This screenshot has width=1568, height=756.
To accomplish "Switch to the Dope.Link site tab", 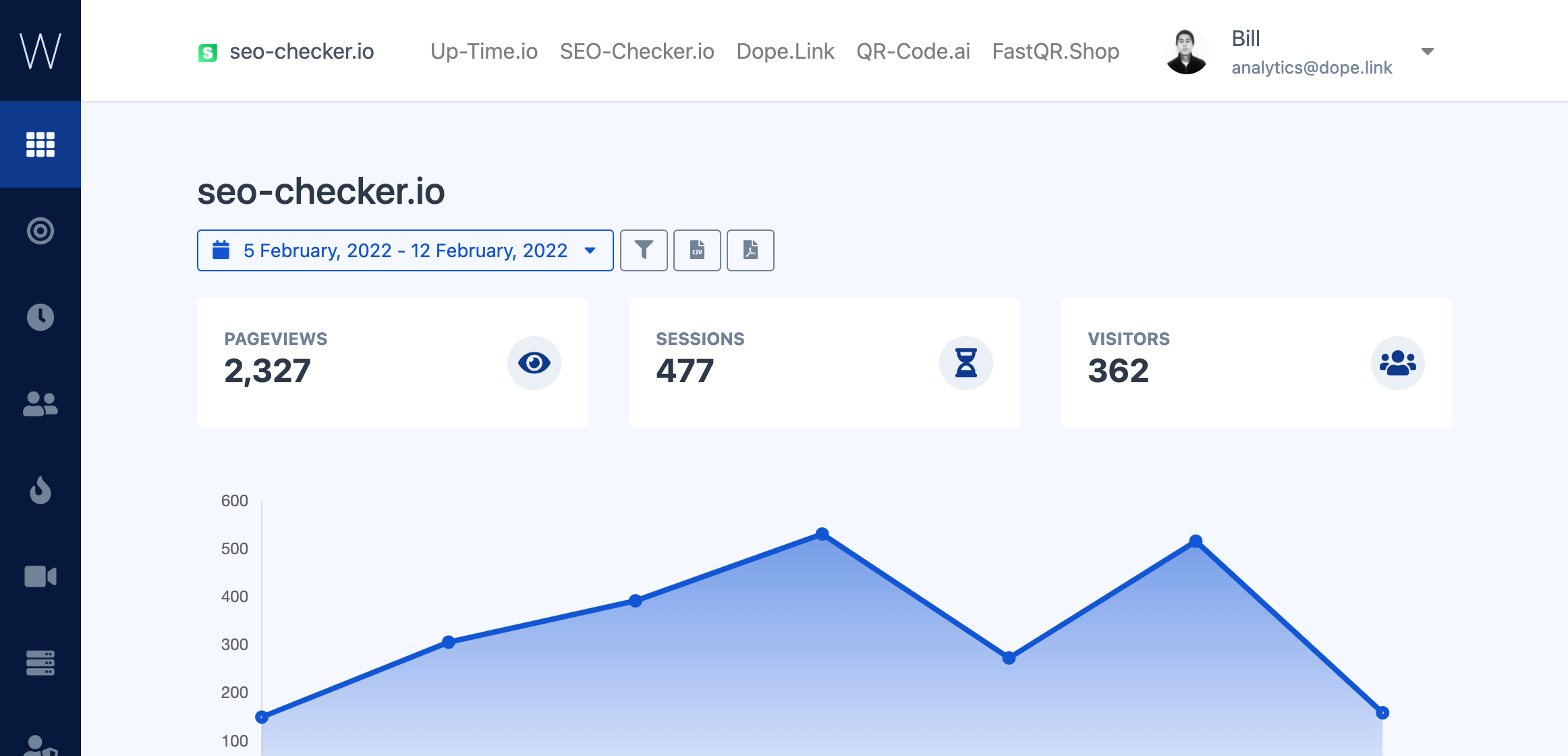I will pos(785,51).
